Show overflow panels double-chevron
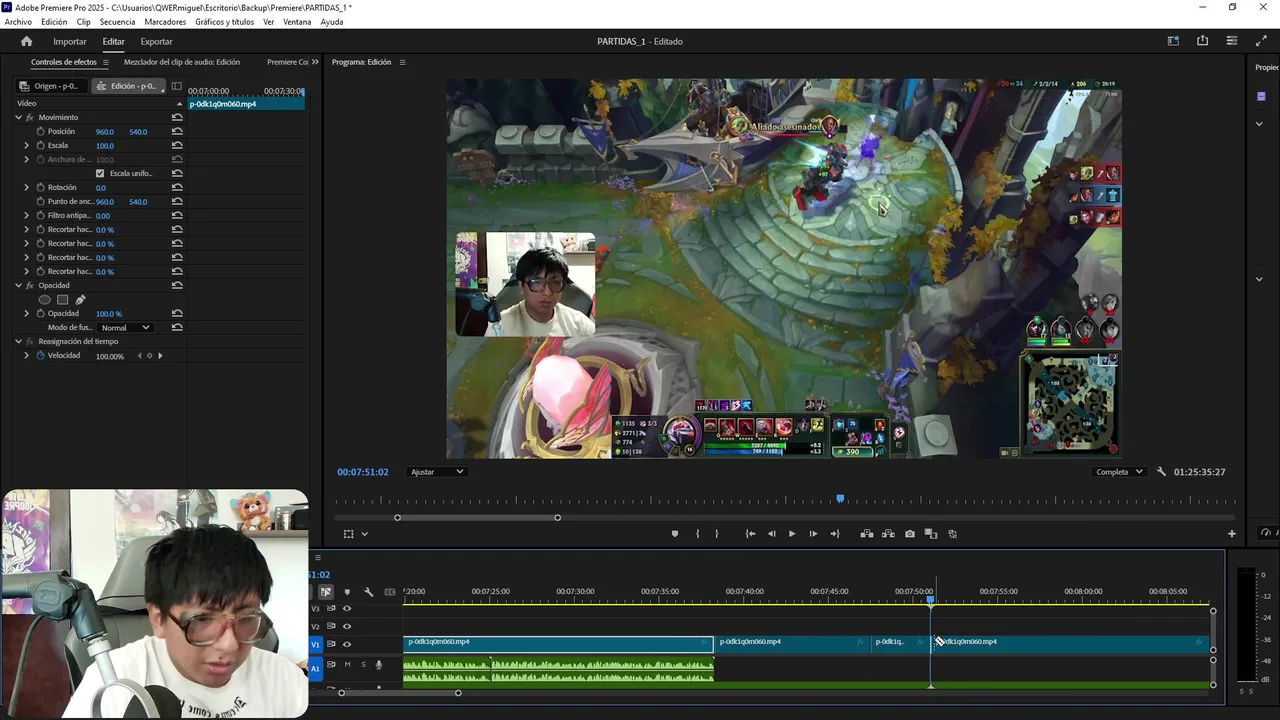Viewport: 1280px width, 720px height. tap(315, 62)
